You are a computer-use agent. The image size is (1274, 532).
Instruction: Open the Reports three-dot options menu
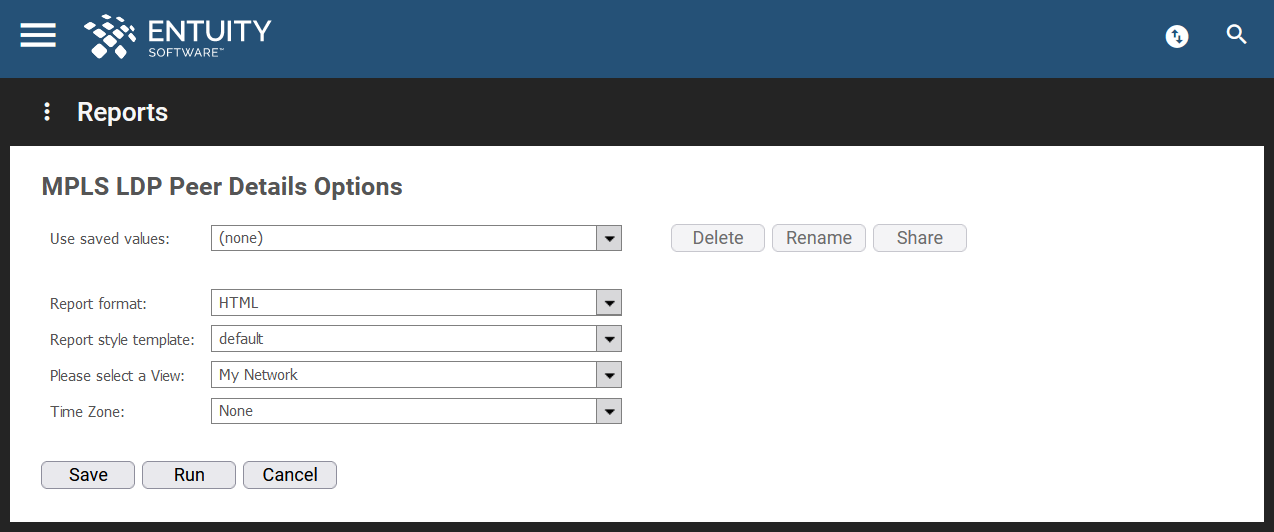pyautogui.click(x=46, y=112)
